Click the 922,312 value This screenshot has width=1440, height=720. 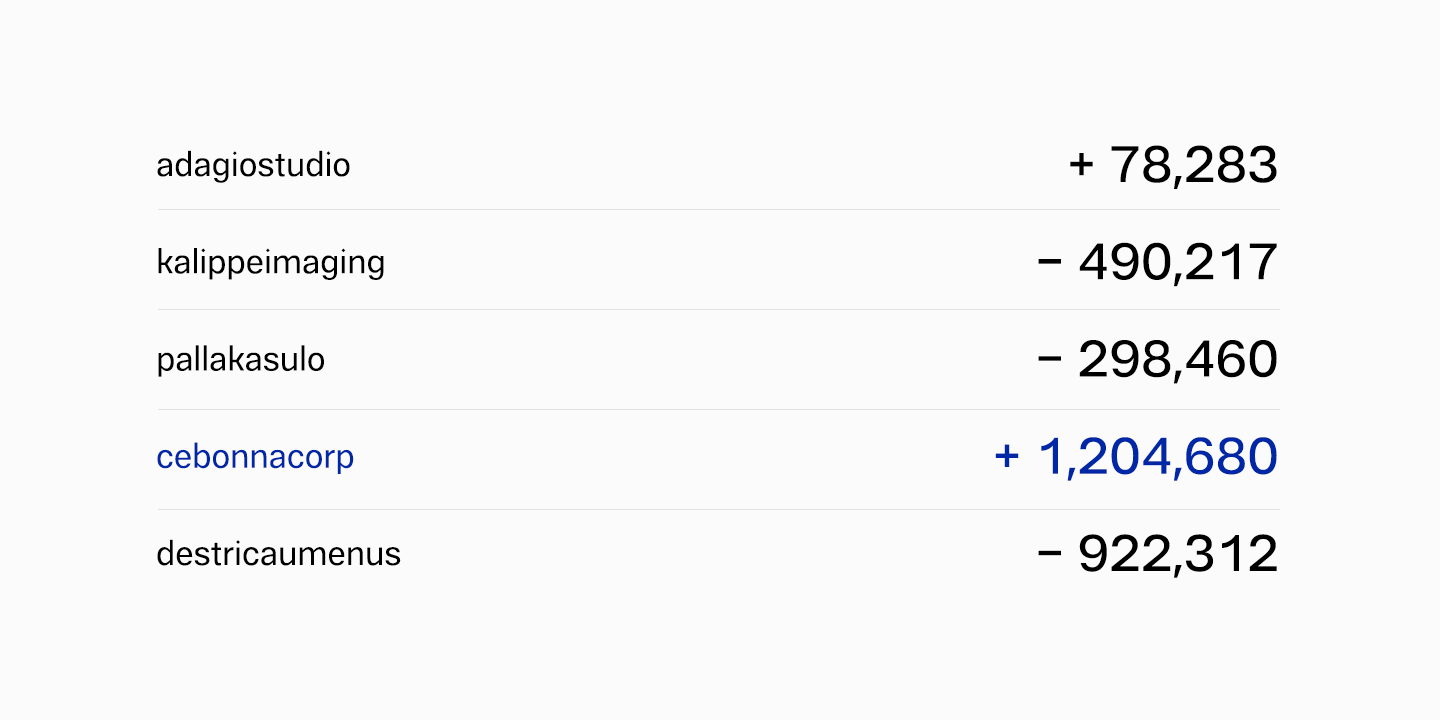pyautogui.click(x=1178, y=554)
